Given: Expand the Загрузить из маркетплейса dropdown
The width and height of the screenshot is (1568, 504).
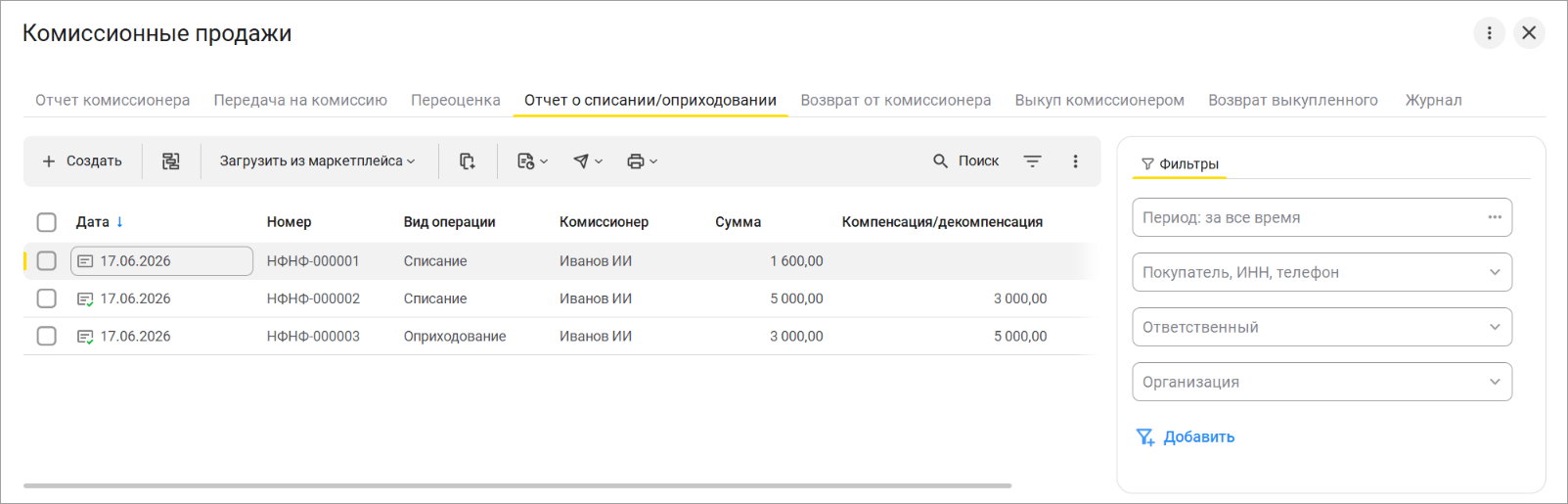Looking at the screenshot, I should point(317,160).
